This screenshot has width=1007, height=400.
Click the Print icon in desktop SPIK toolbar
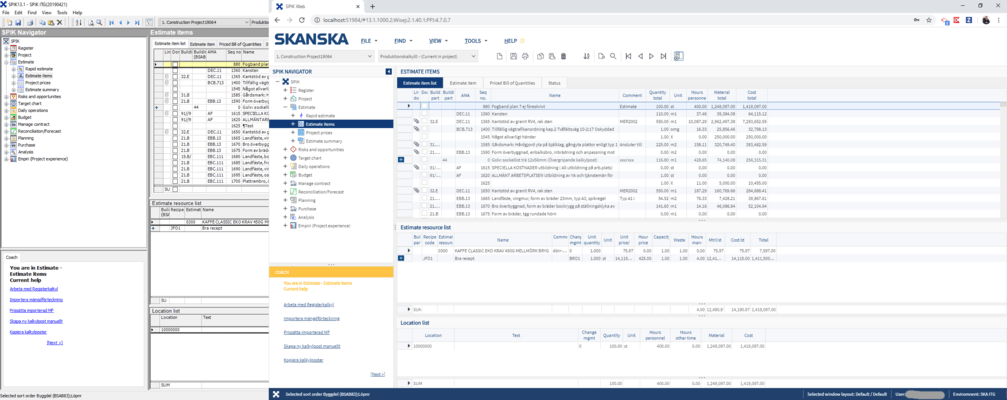[x=30, y=22]
